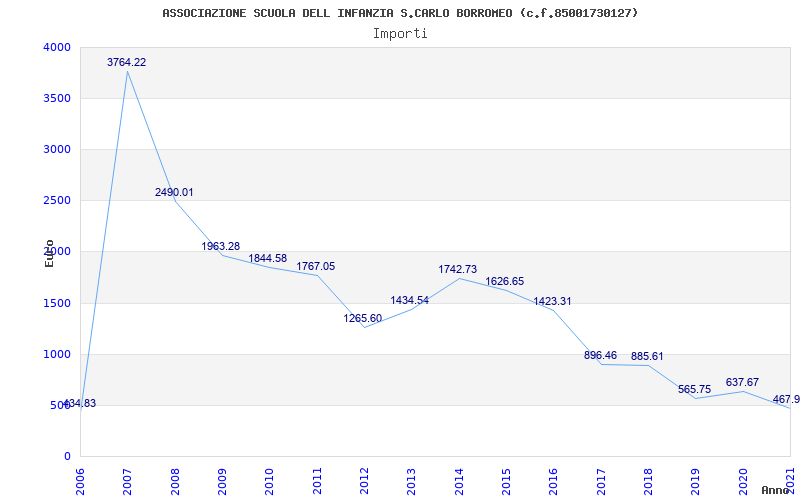Click data label 1742.73

pos(458,269)
